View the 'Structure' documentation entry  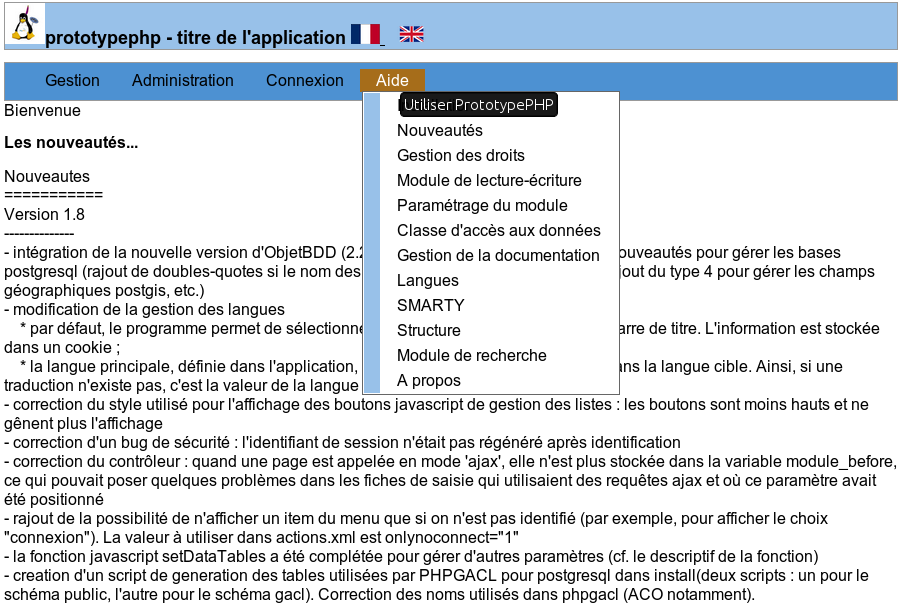(426, 330)
